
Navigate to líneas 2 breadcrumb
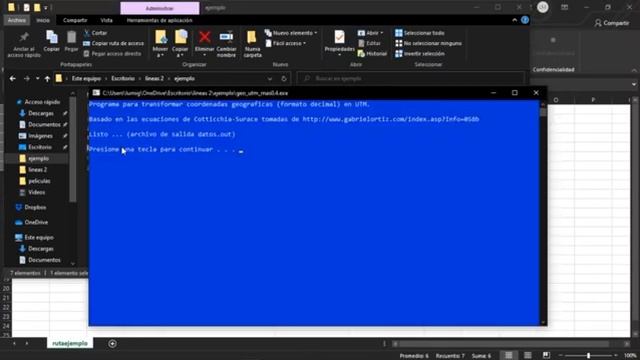(154, 78)
